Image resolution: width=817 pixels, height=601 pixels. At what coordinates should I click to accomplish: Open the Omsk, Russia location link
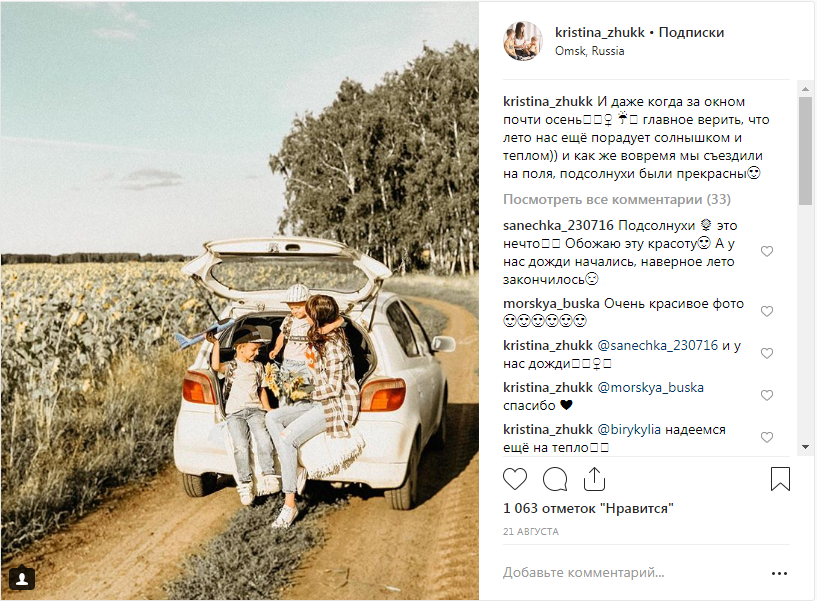coord(589,51)
